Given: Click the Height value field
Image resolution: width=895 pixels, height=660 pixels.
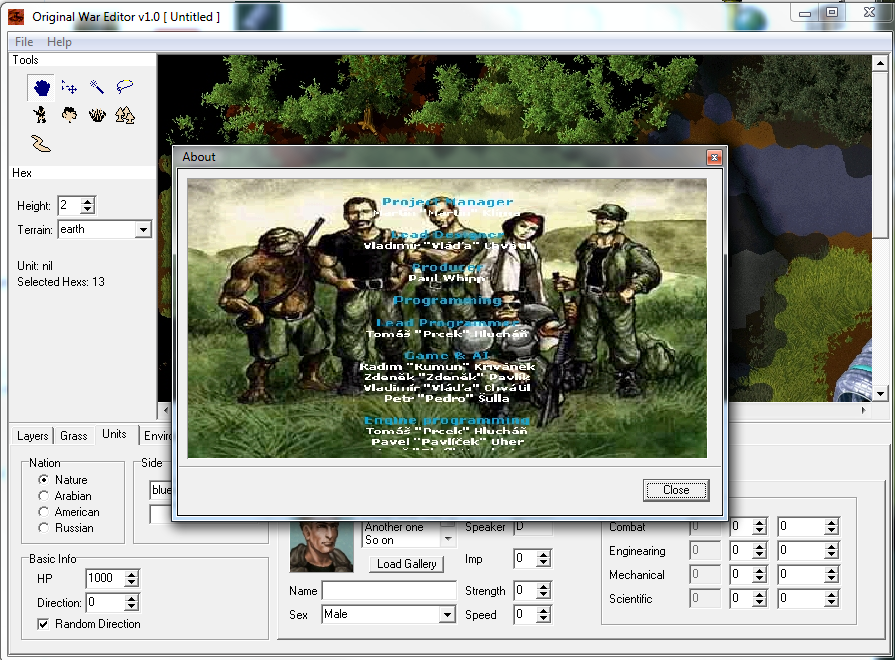Looking at the screenshot, I should click(70, 206).
